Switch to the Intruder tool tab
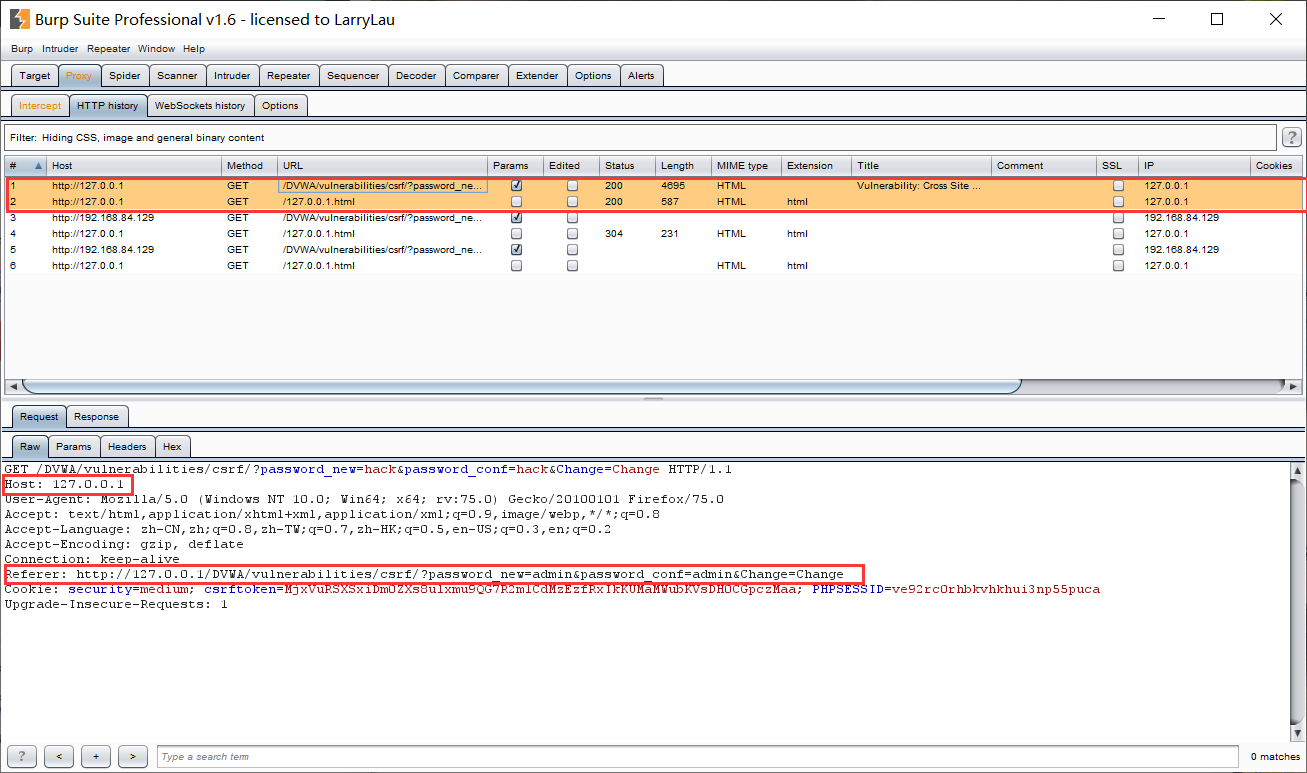This screenshot has width=1307, height=773. [x=232, y=76]
